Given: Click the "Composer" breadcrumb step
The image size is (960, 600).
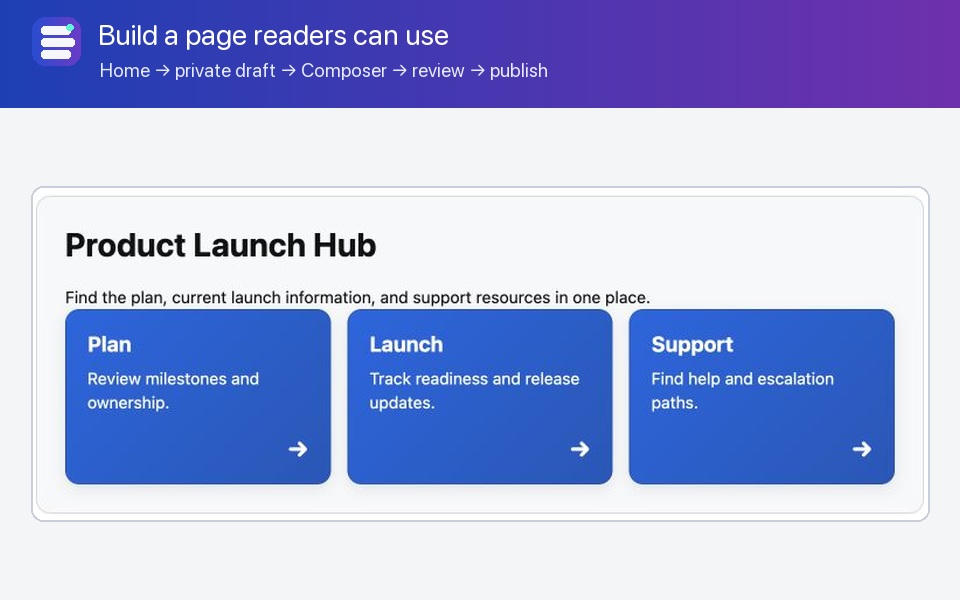Looking at the screenshot, I should point(343,70).
